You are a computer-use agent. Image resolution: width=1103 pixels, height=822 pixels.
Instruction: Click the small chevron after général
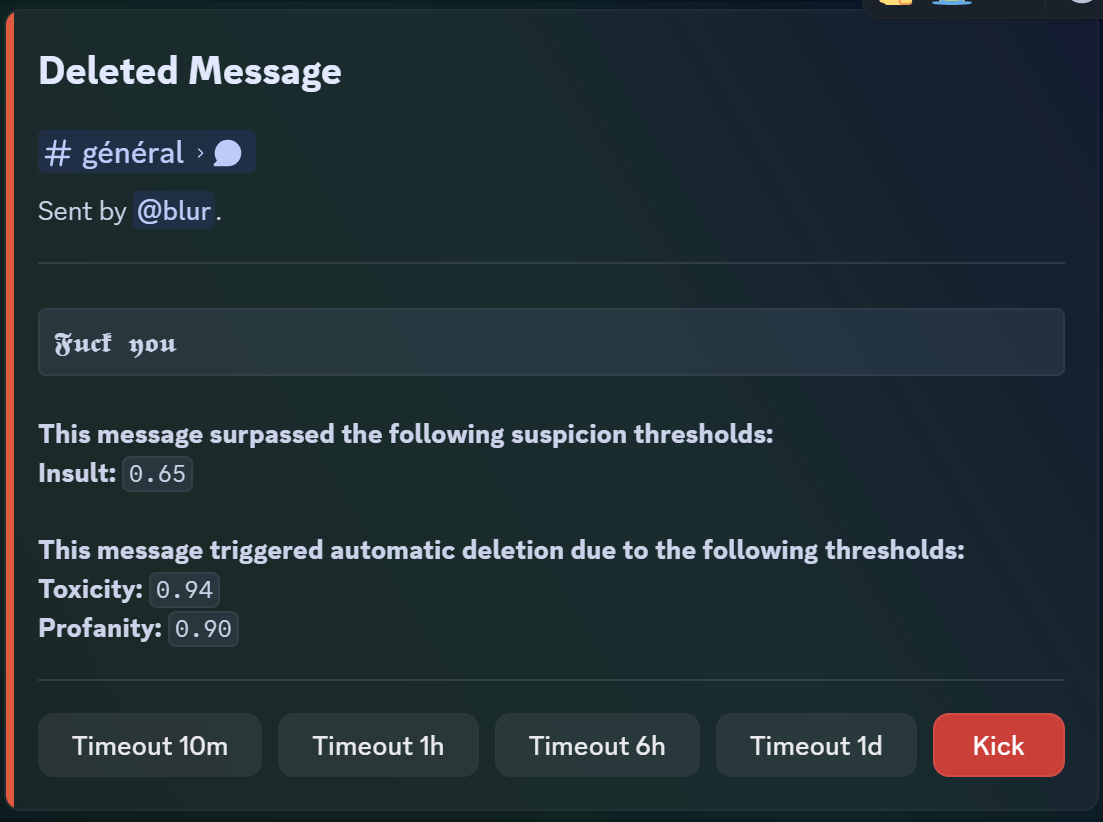click(x=200, y=153)
